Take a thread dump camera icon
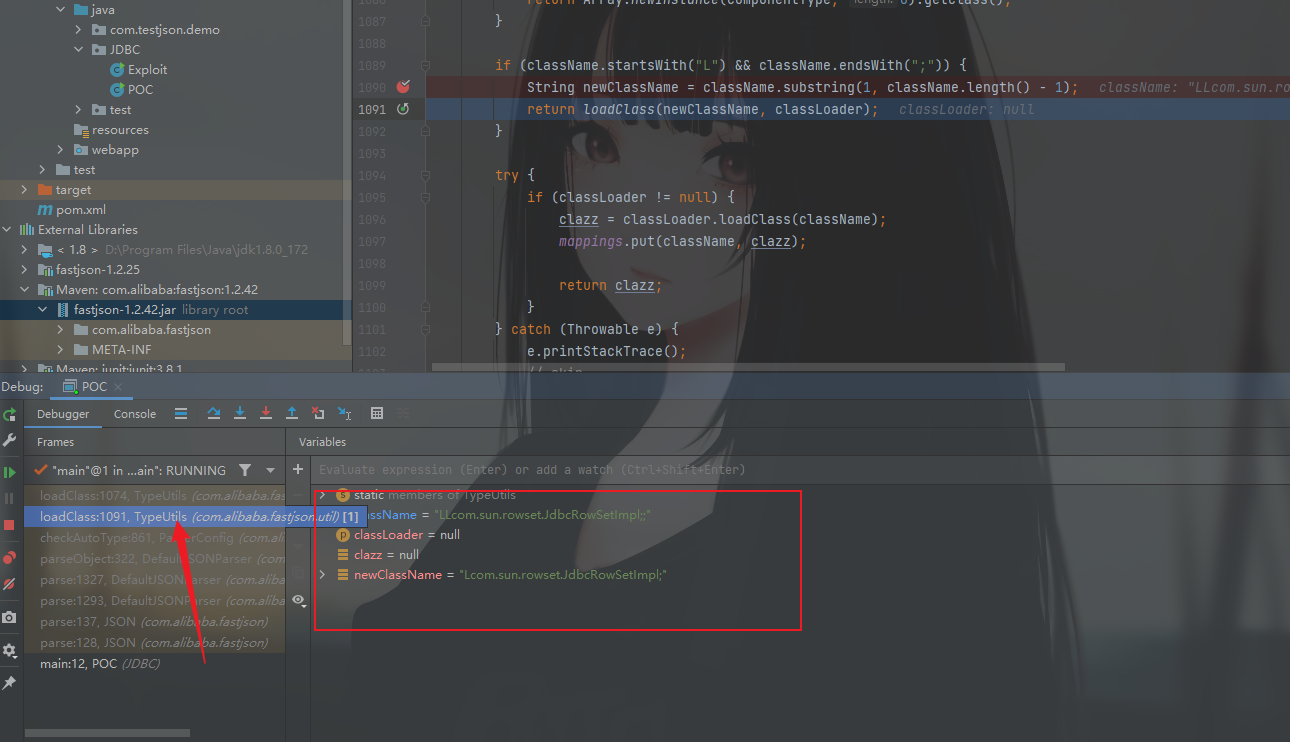The image size is (1290, 742). [x=9, y=618]
